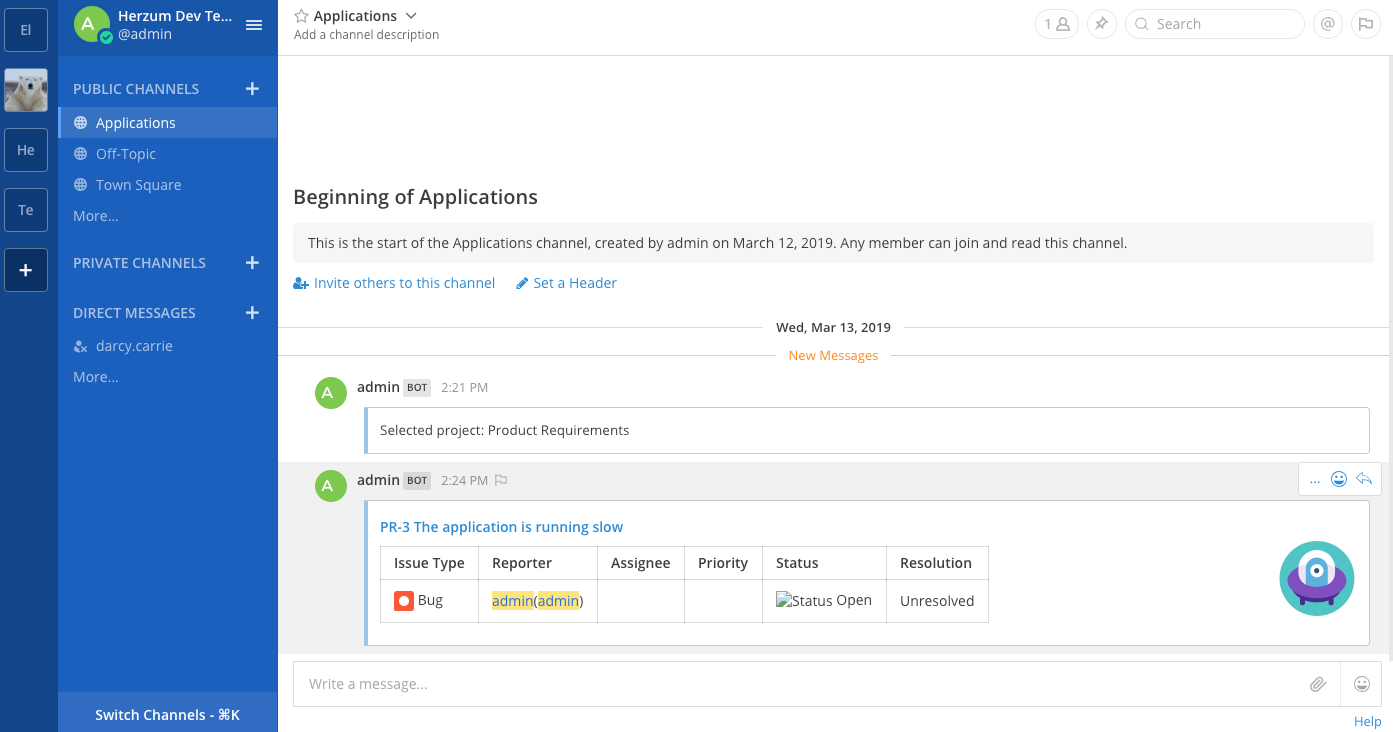Open flagged posts from the header flag icon
The image size is (1393, 732).
pyautogui.click(x=1364, y=24)
